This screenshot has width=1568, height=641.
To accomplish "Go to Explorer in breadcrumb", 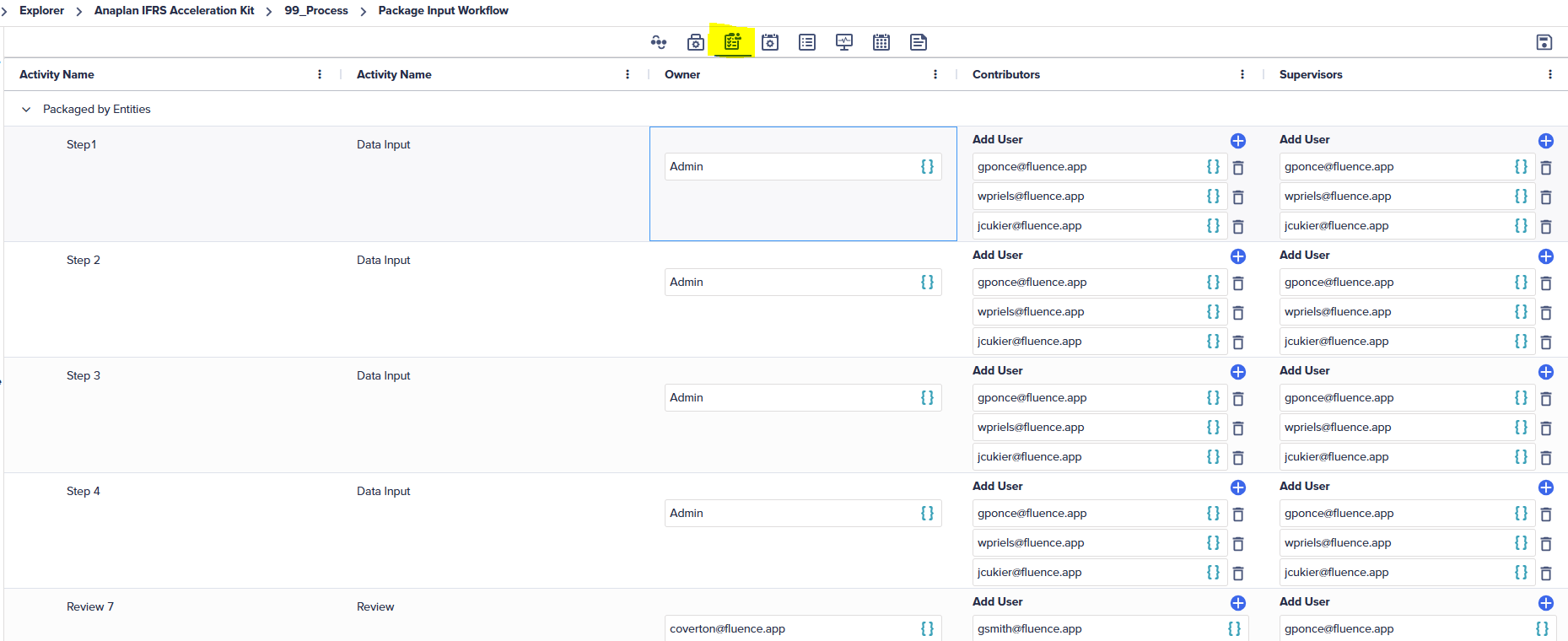I will (x=41, y=10).
